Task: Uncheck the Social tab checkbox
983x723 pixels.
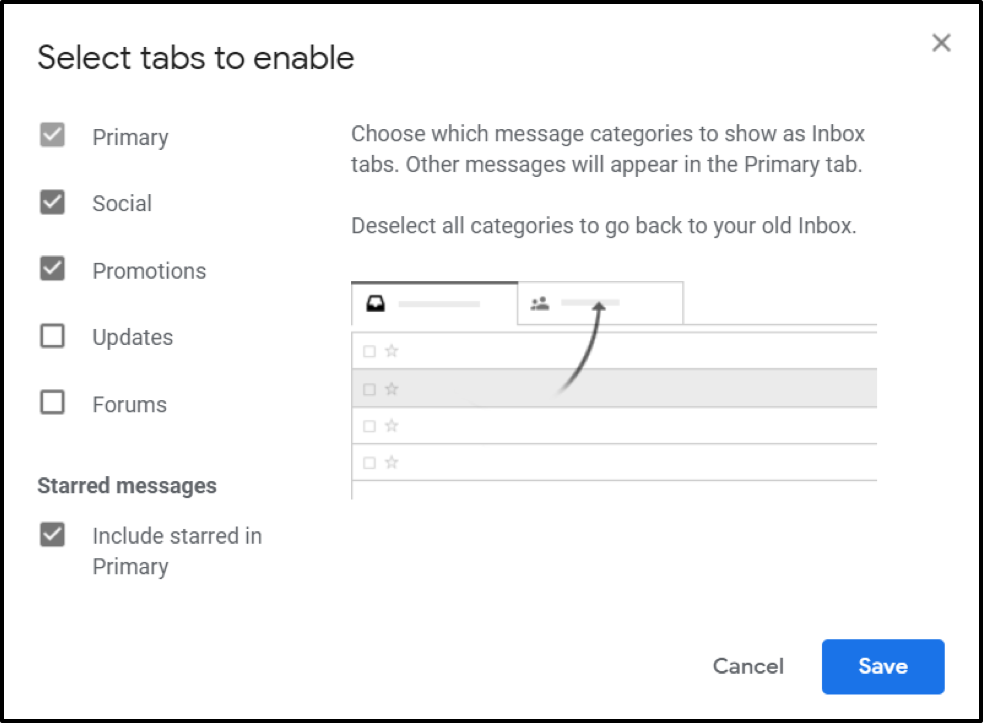Action: (x=52, y=203)
